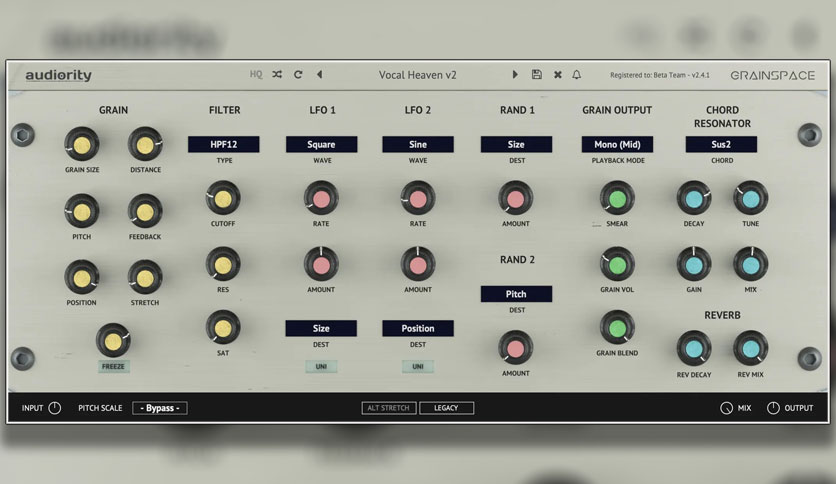Click the LFO 1 AMOUNT knob
Viewport: 836px width, 484px height.
click(321, 264)
